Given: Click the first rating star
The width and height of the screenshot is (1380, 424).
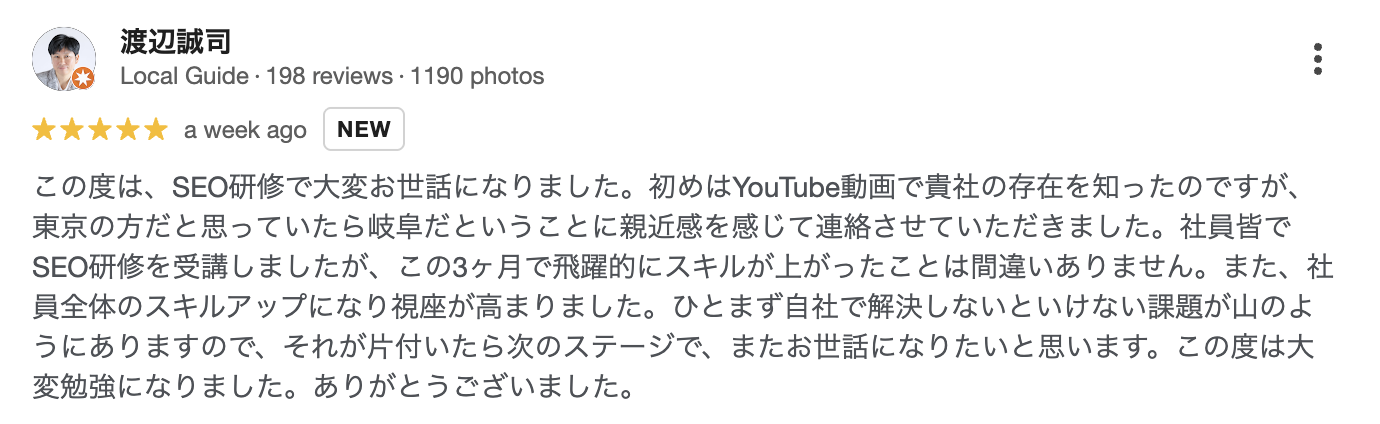Looking at the screenshot, I should pyautogui.click(x=44, y=130).
